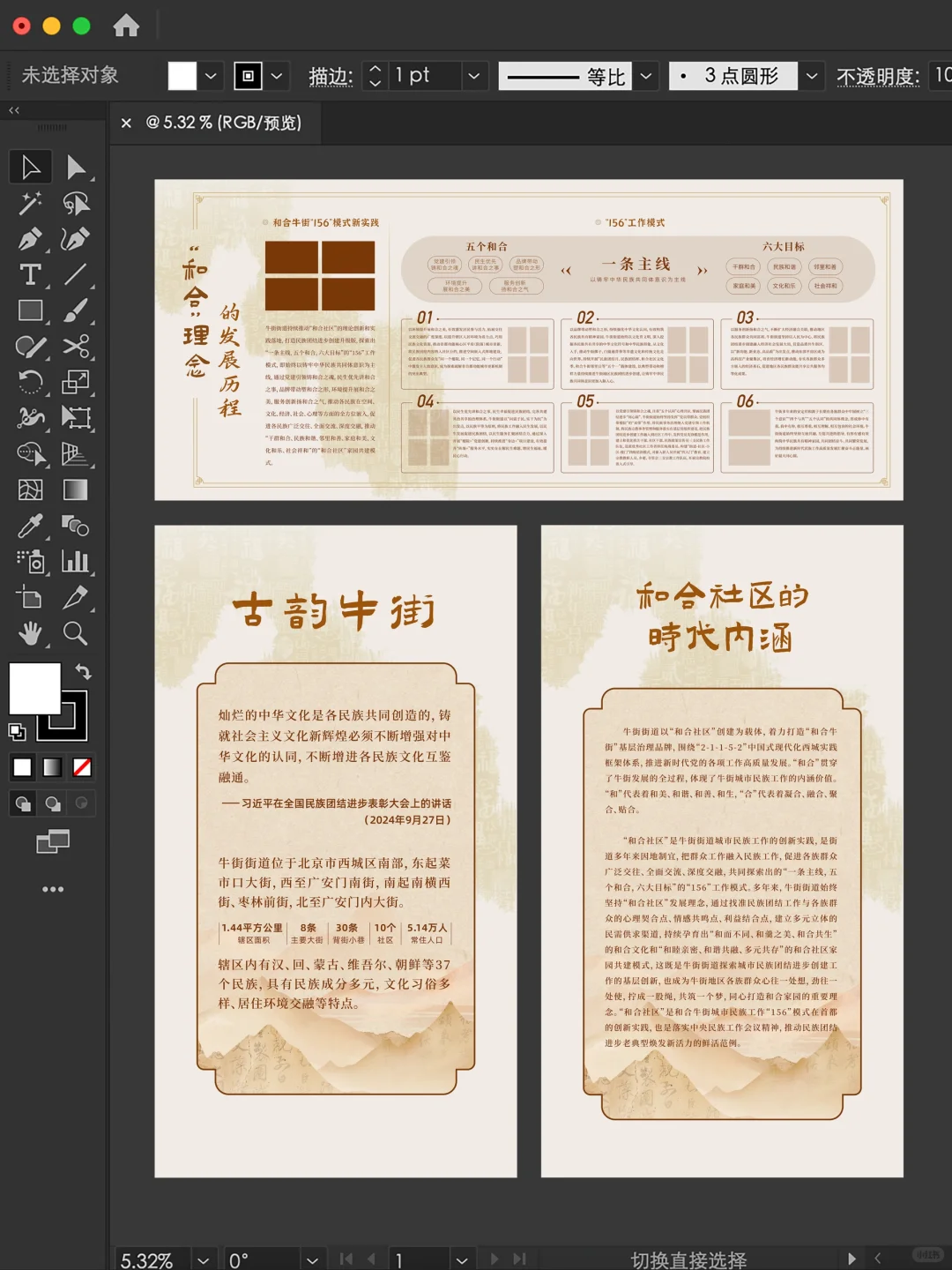
Task: Open variable width profile 等比 dropdown
Action: 646,76
